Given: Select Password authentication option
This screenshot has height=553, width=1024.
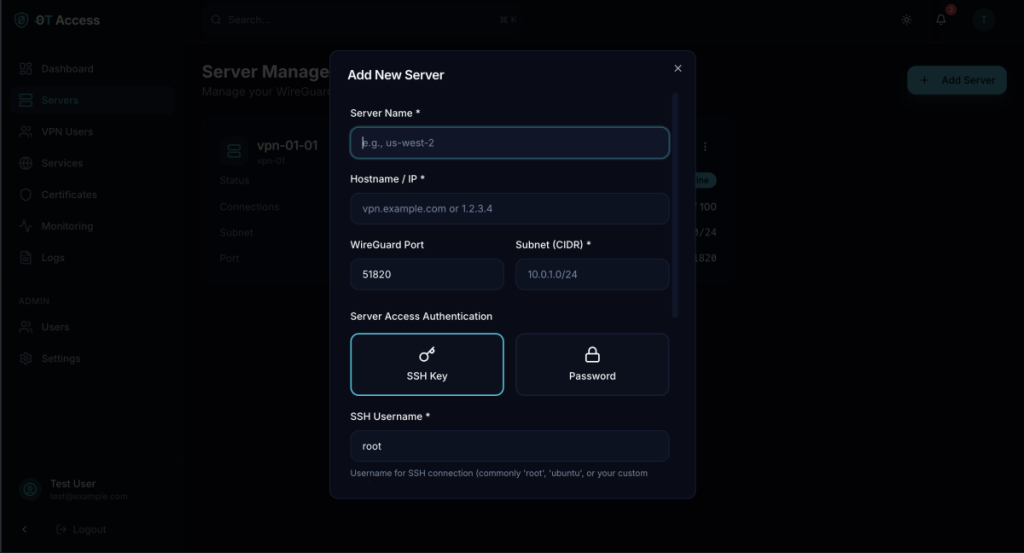Looking at the screenshot, I should [592, 364].
